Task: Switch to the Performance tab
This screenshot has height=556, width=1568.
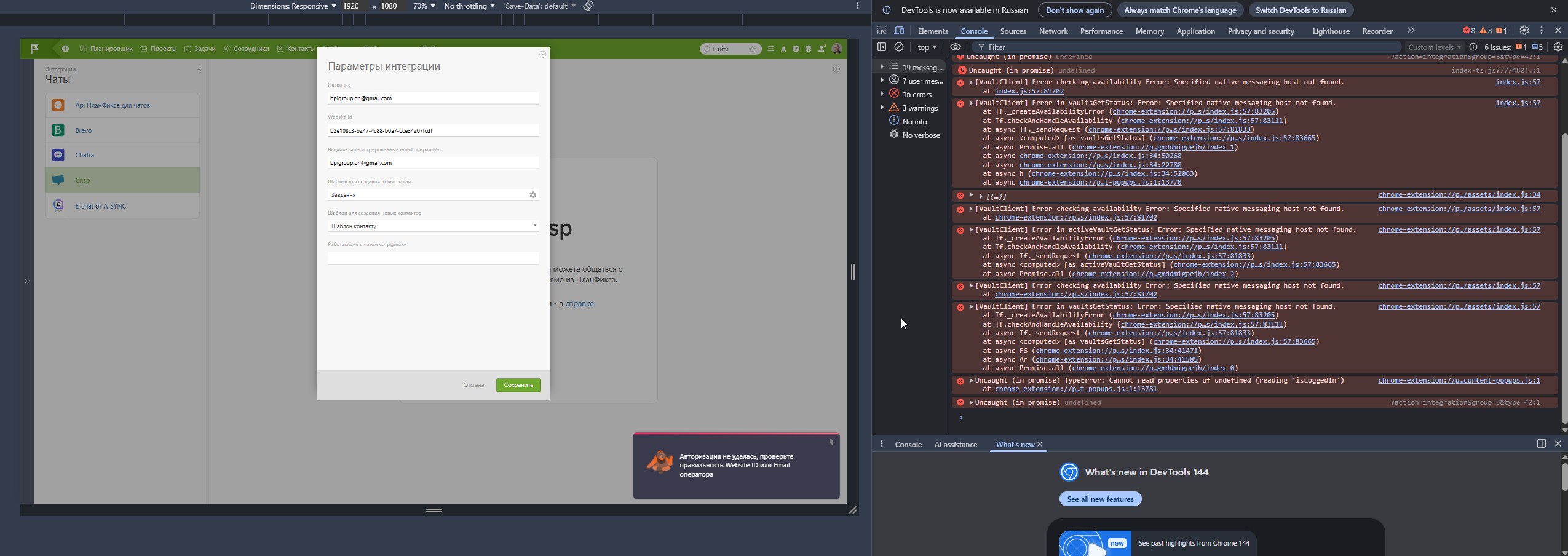Action: pos(1101,31)
